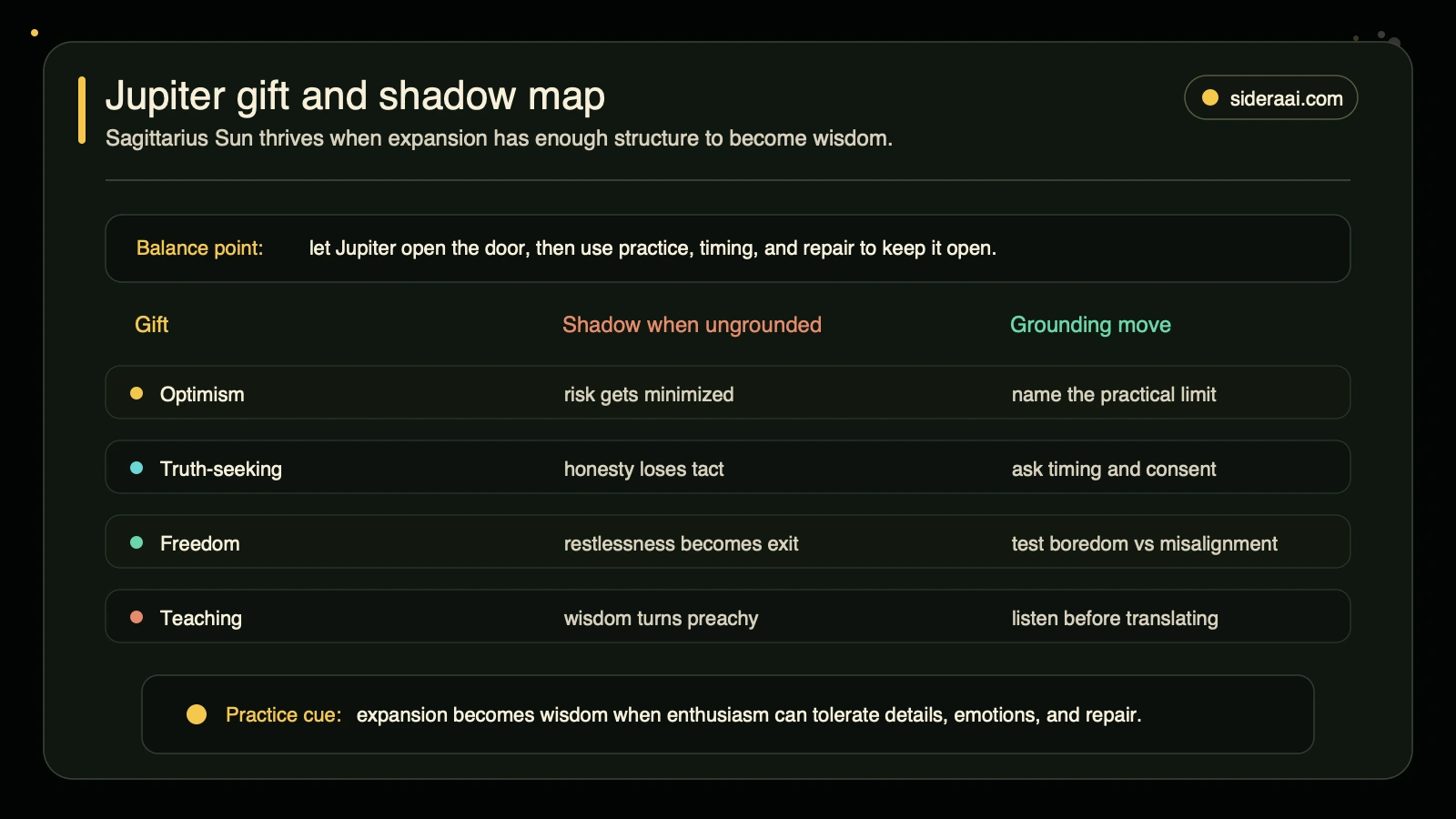Click 'restlessness becomes exit' cell
Viewport: 1456px width, 819px height.
click(682, 543)
